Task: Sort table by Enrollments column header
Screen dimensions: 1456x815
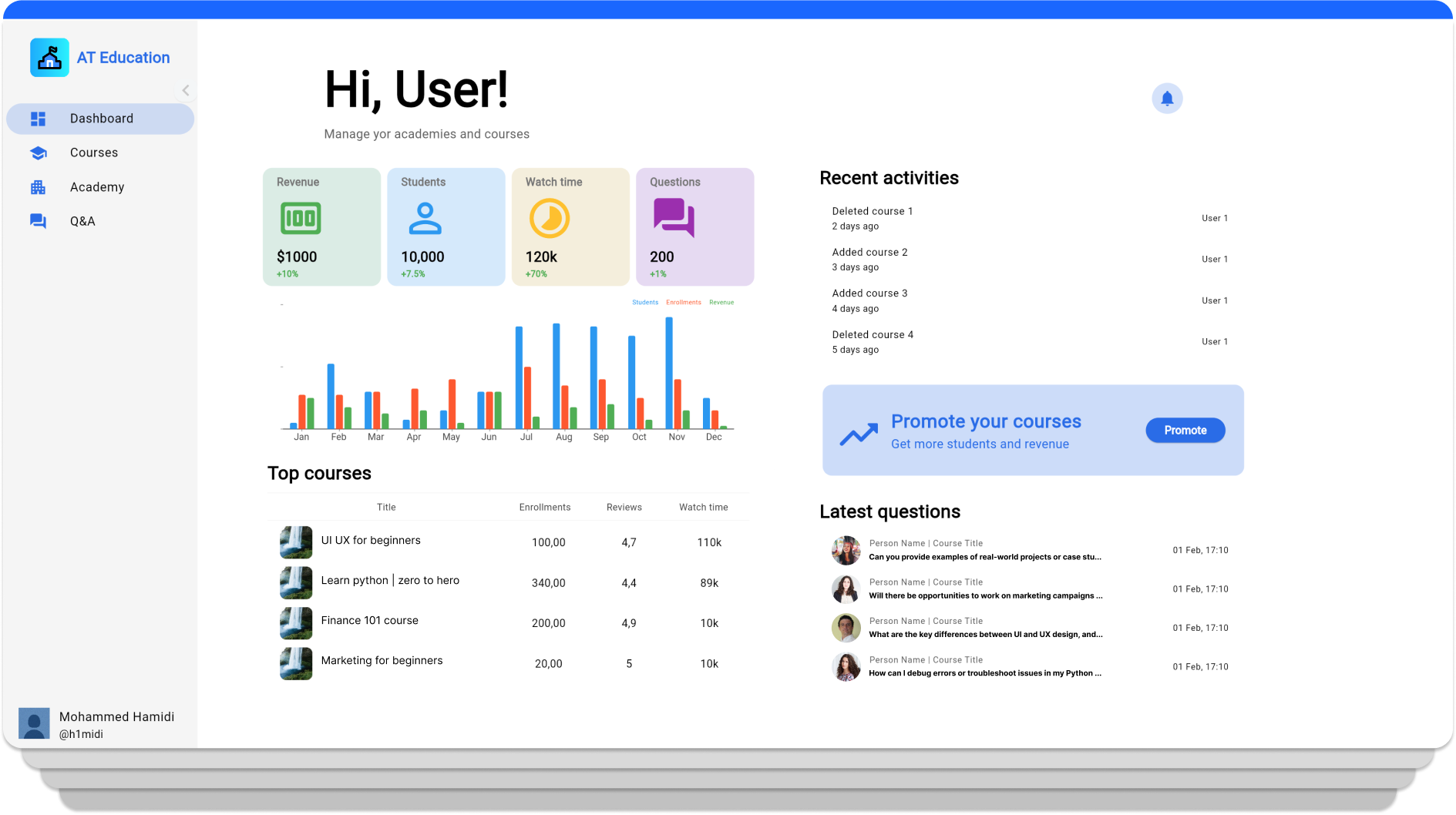Action: 544,507
